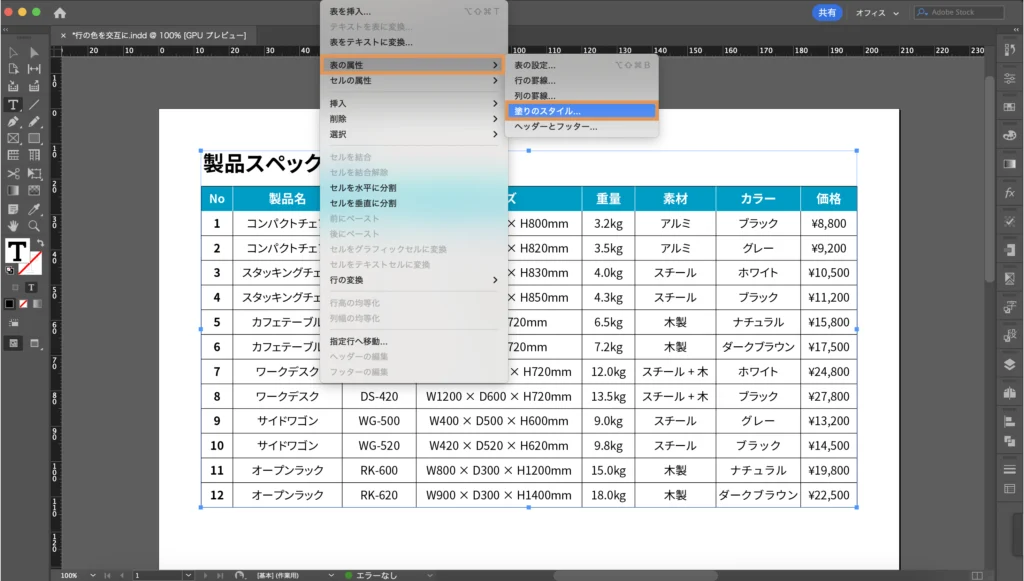Click the Home icon in title bar

click(60, 13)
